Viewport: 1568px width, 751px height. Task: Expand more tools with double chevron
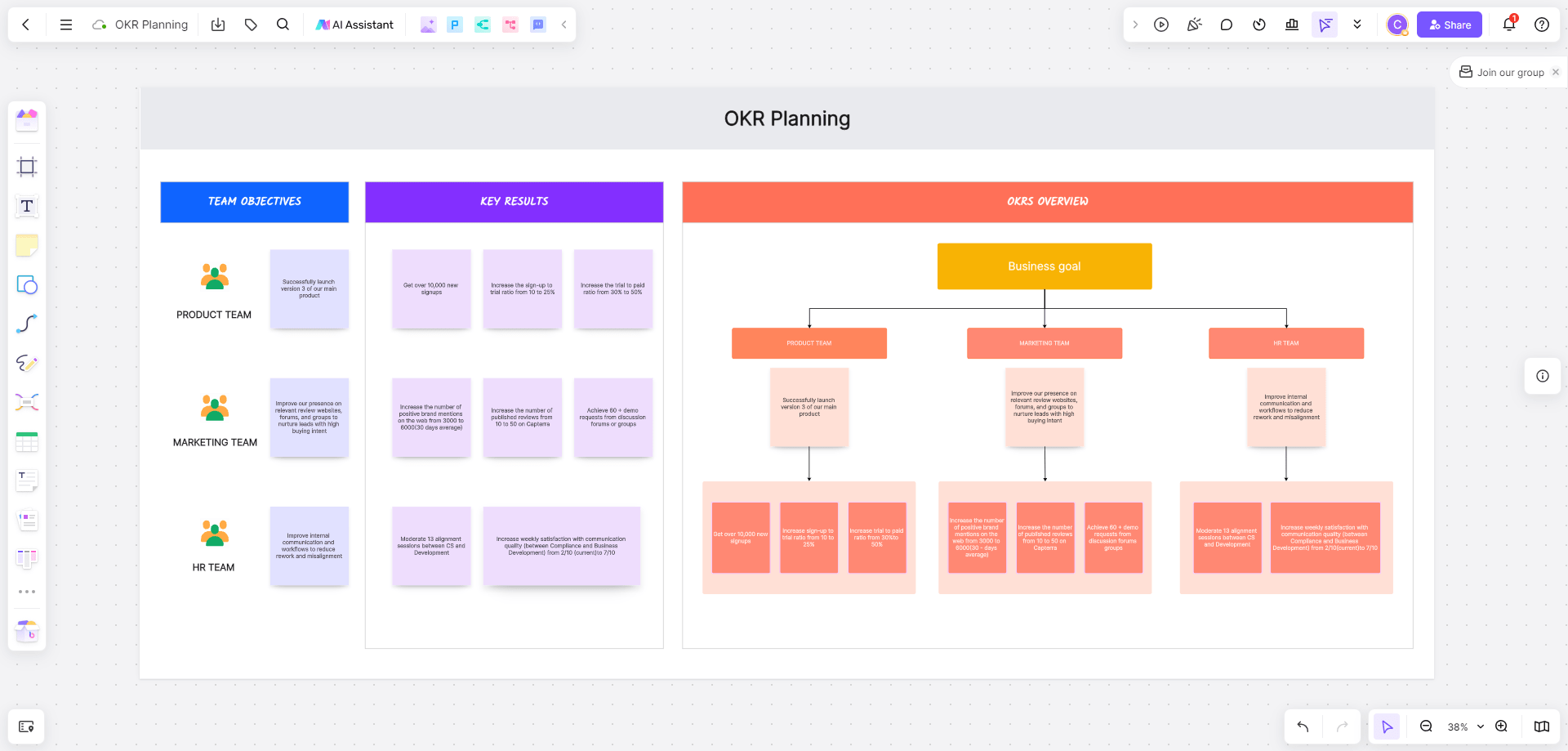tap(1357, 25)
